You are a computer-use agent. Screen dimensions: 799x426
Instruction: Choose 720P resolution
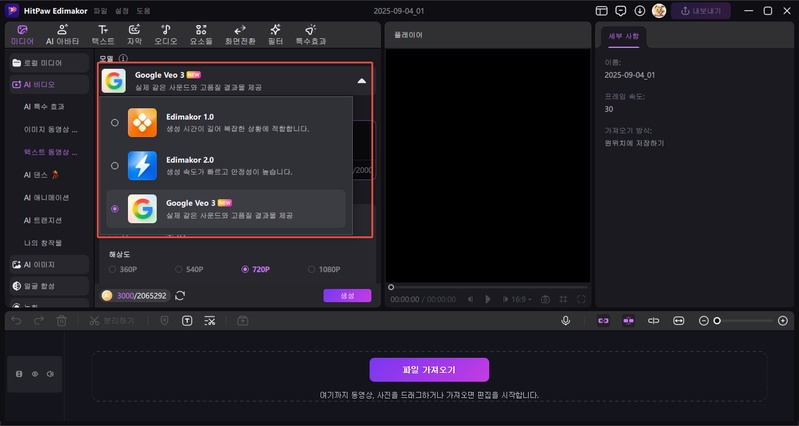tap(255, 269)
